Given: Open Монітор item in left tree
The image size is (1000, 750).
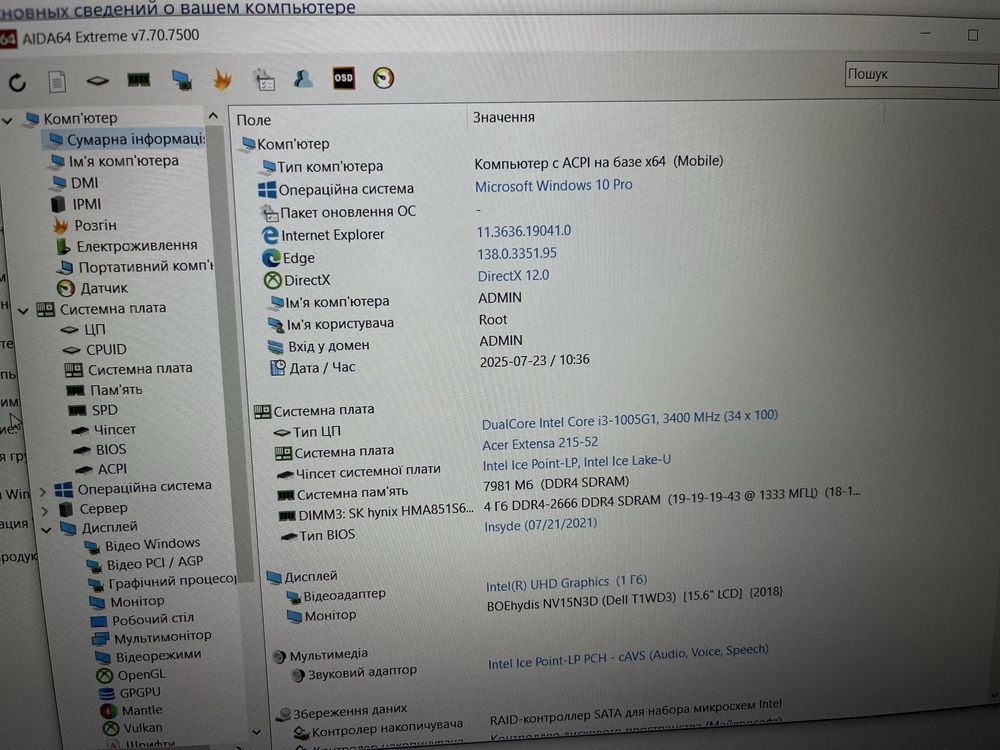Looking at the screenshot, I should click(127, 601).
